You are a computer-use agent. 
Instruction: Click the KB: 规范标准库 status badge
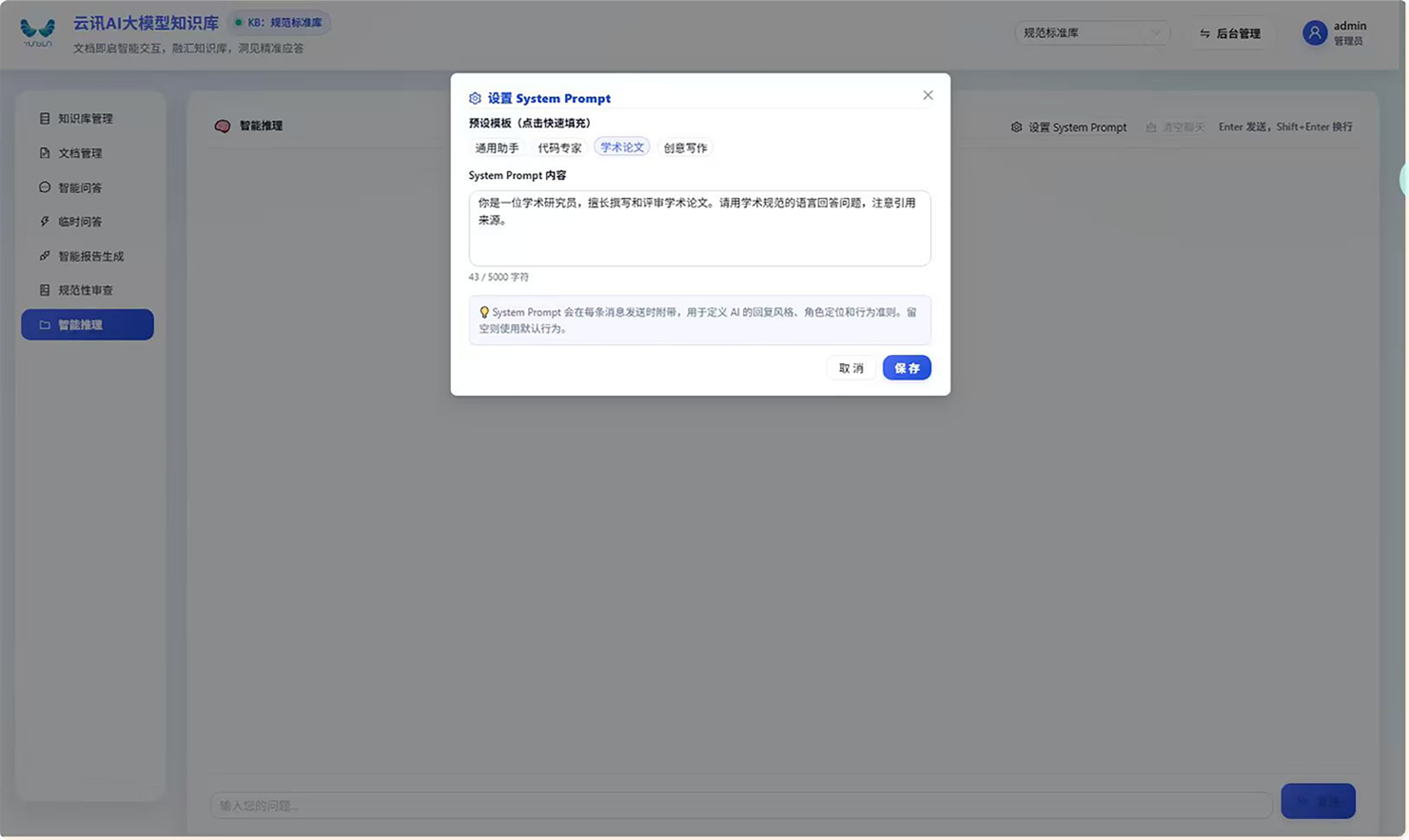click(279, 22)
